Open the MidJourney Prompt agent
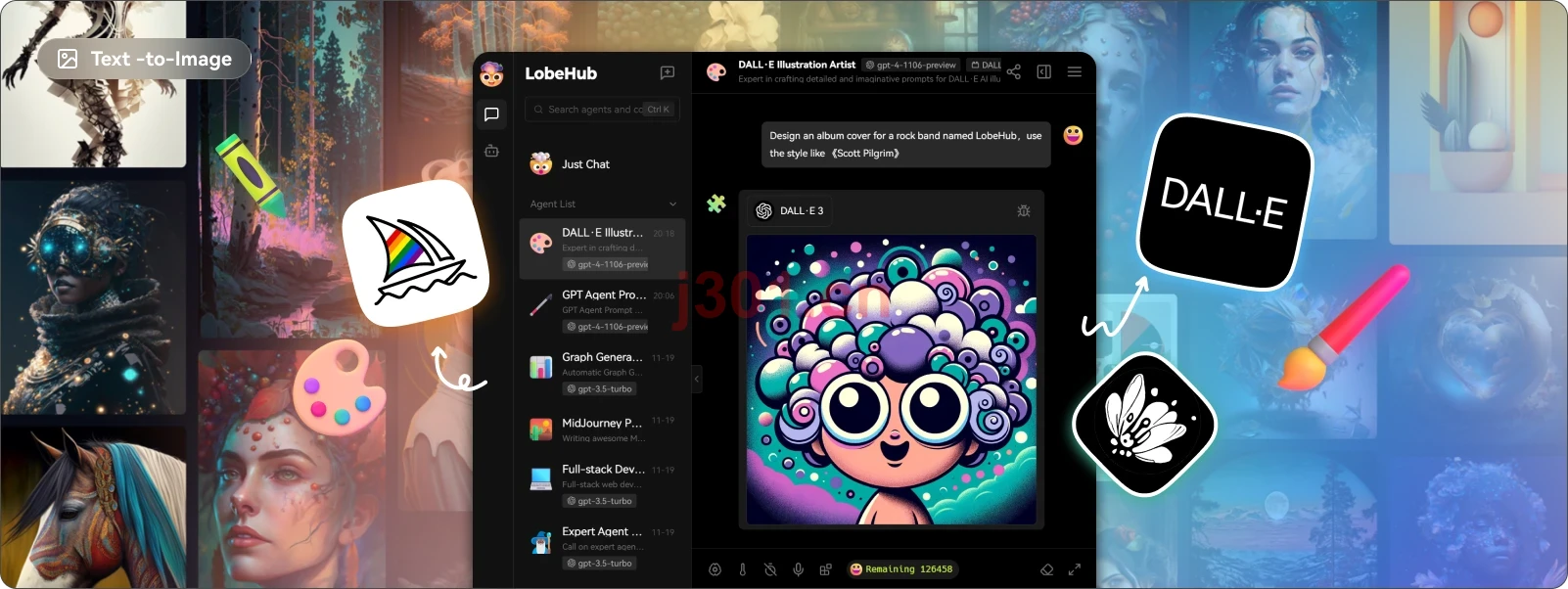Image resolution: width=1568 pixels, height=589 pixels. tap(603, 430)
